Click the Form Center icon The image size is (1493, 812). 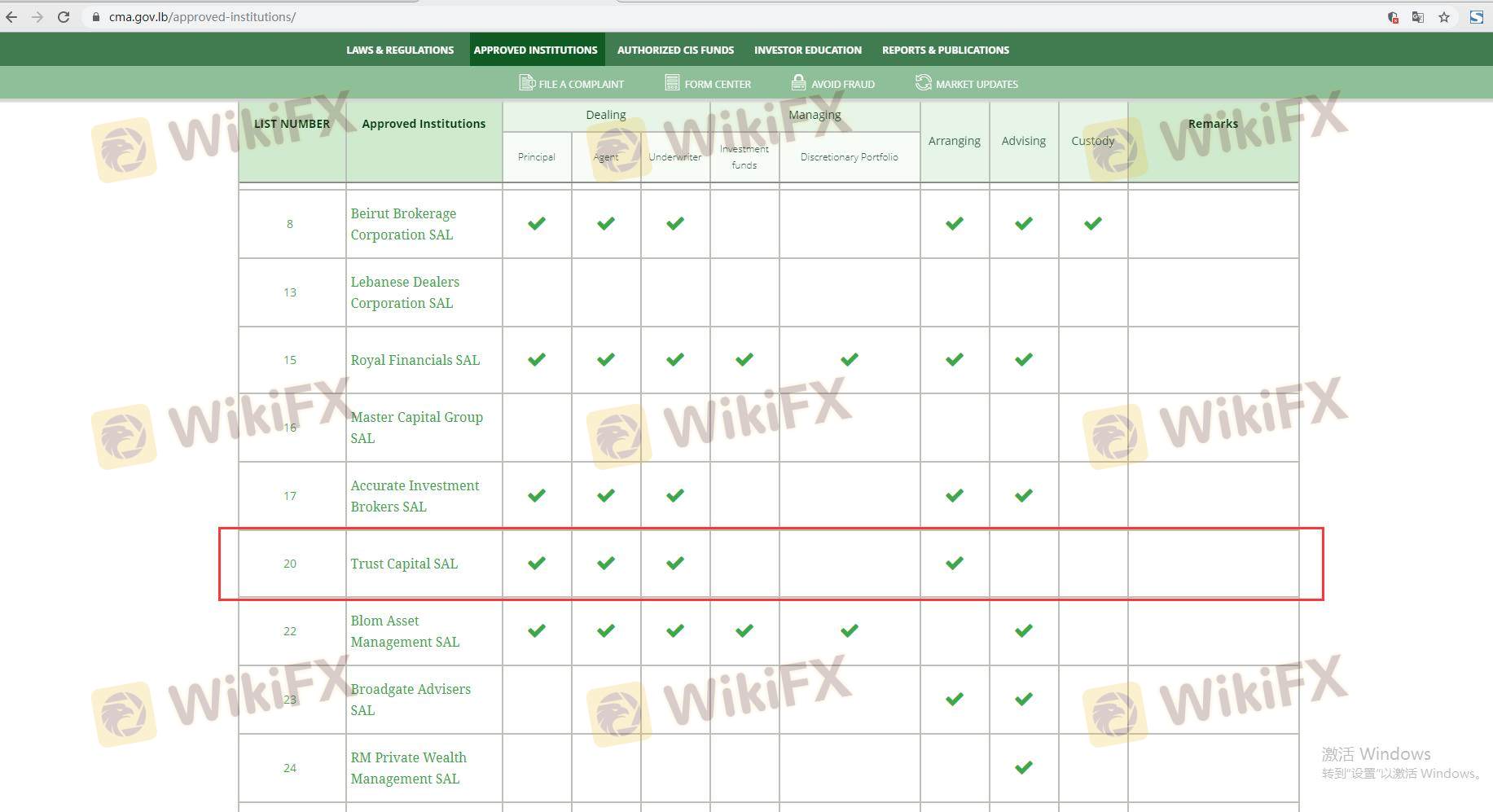pos(672,83)
